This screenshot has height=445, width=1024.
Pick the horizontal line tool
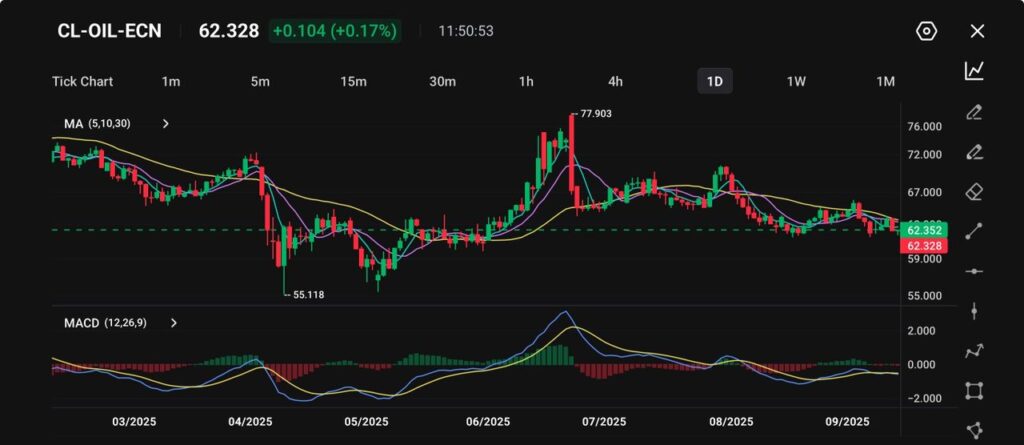974,271
